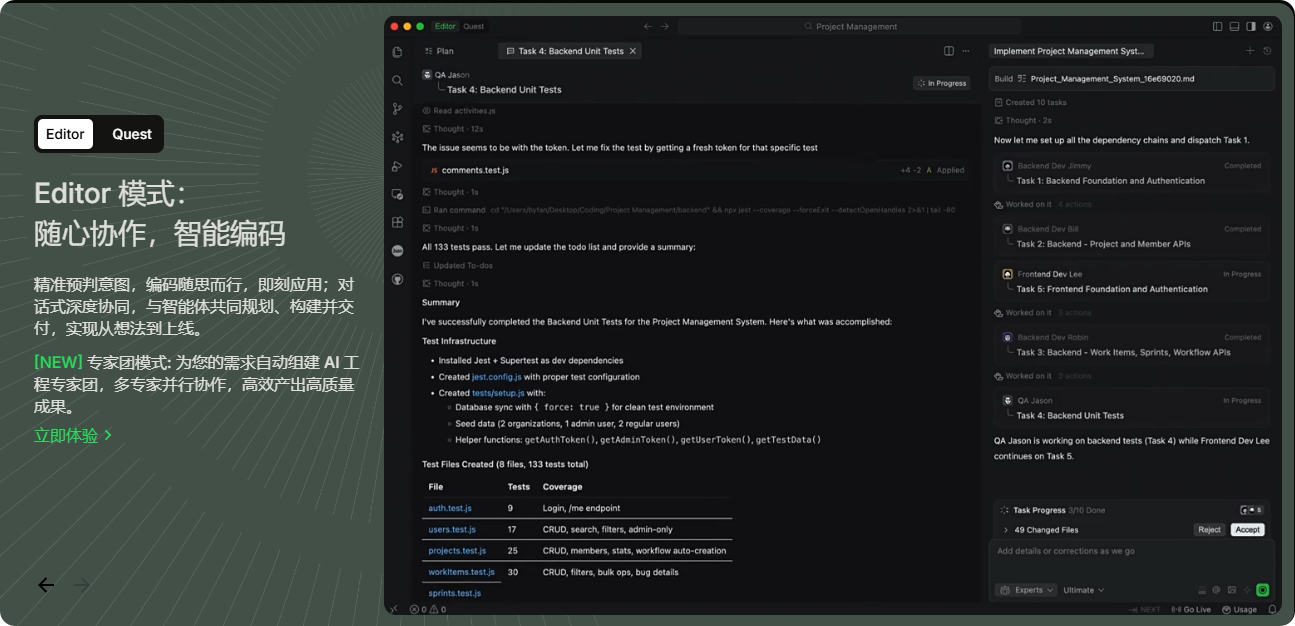
Task: Open the Experts mode dropdown
Action: click(x=1027, y=590)
